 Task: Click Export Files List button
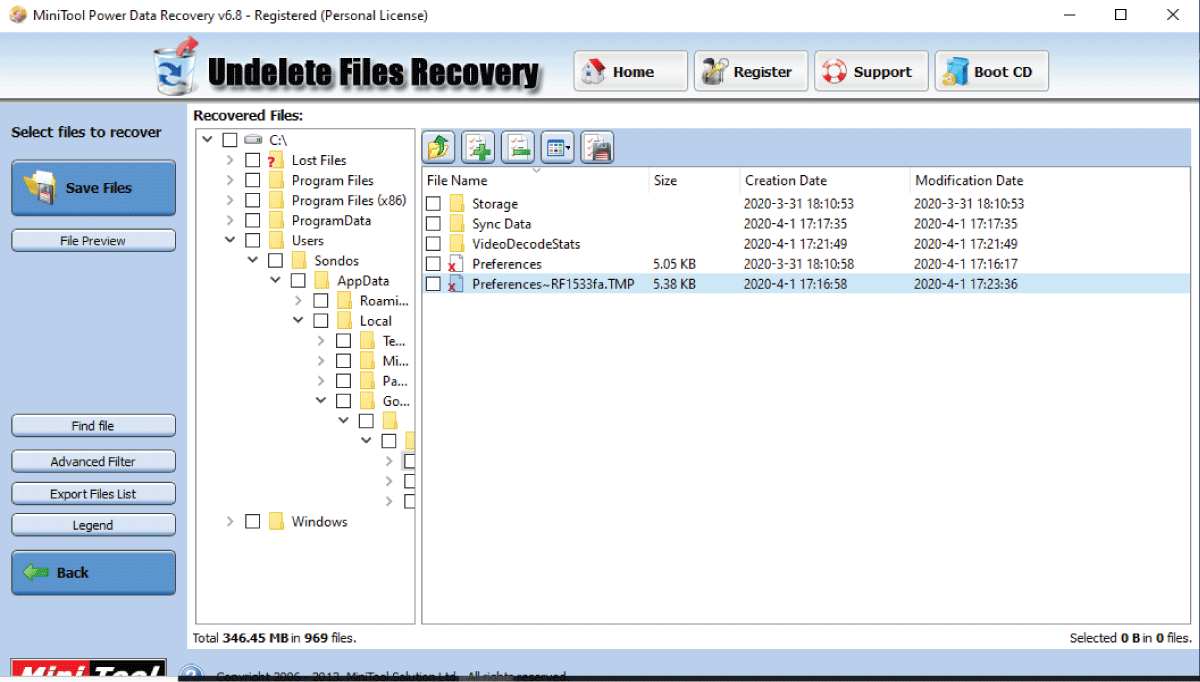[93, 493]
